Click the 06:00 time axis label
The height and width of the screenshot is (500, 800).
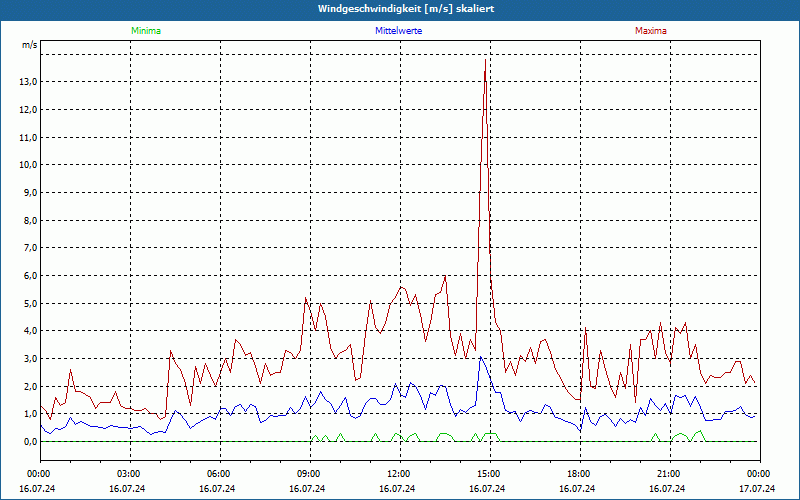220,474
